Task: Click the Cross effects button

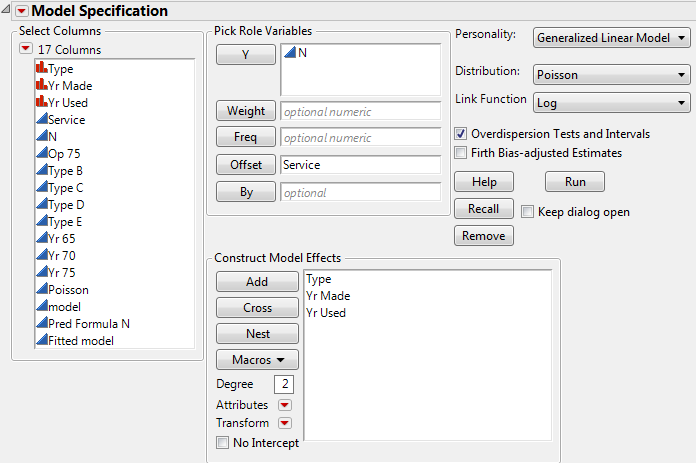Action: coord(257,308)
